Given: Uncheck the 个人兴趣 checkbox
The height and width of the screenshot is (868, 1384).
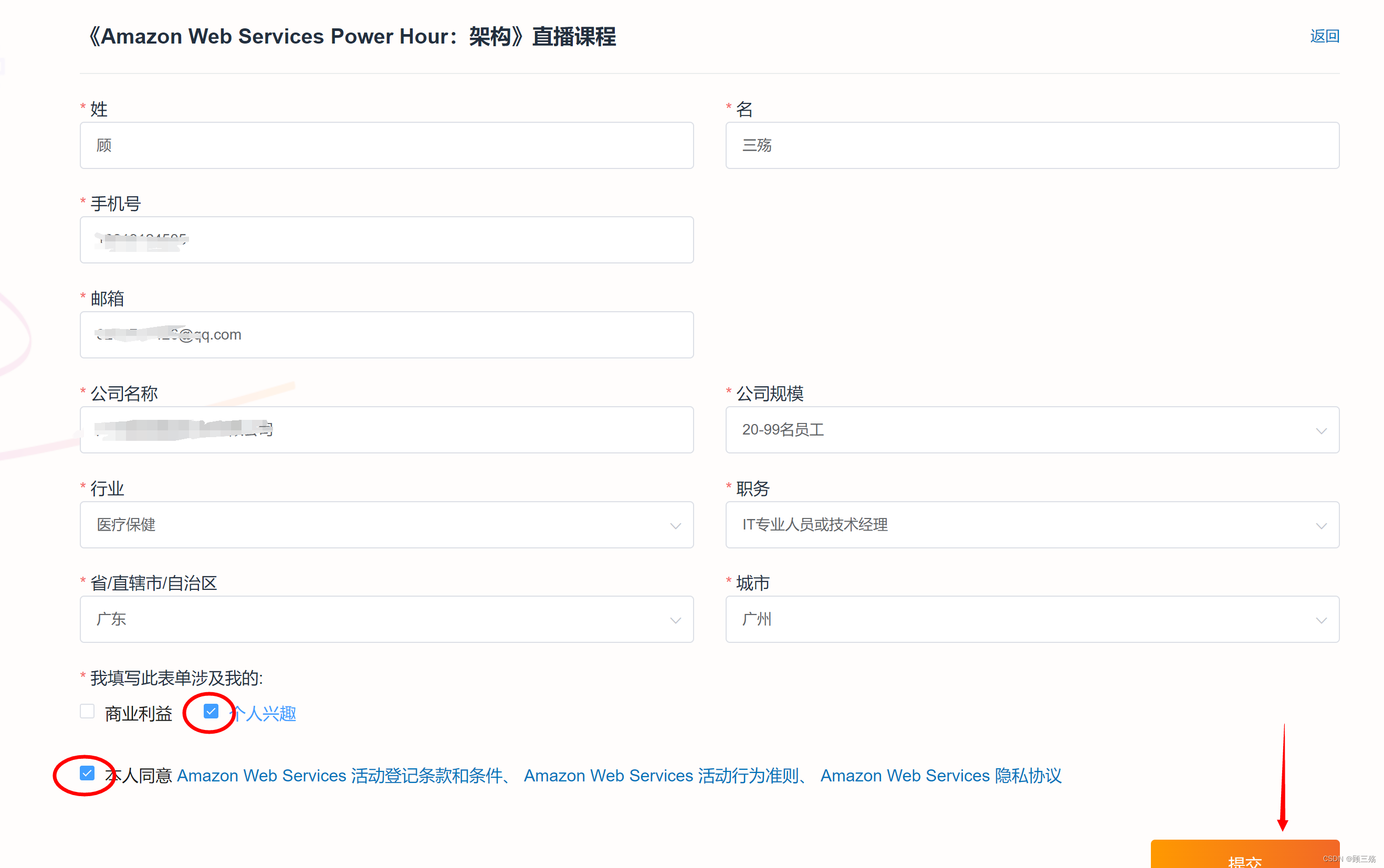Looking at the screenshot, I should click(x=211, y=711).
